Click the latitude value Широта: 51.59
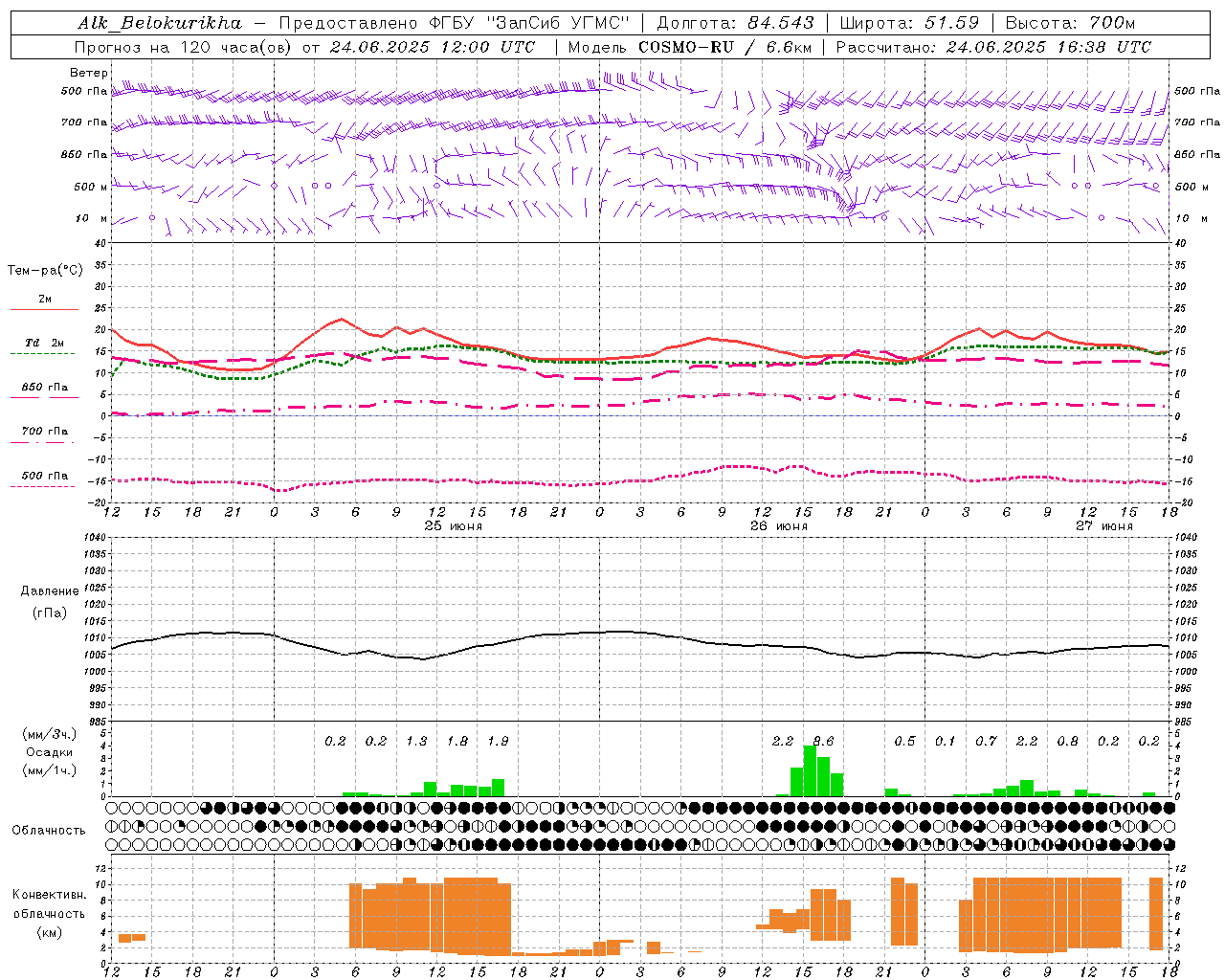 pyautogui.click(x=909, y=23)
